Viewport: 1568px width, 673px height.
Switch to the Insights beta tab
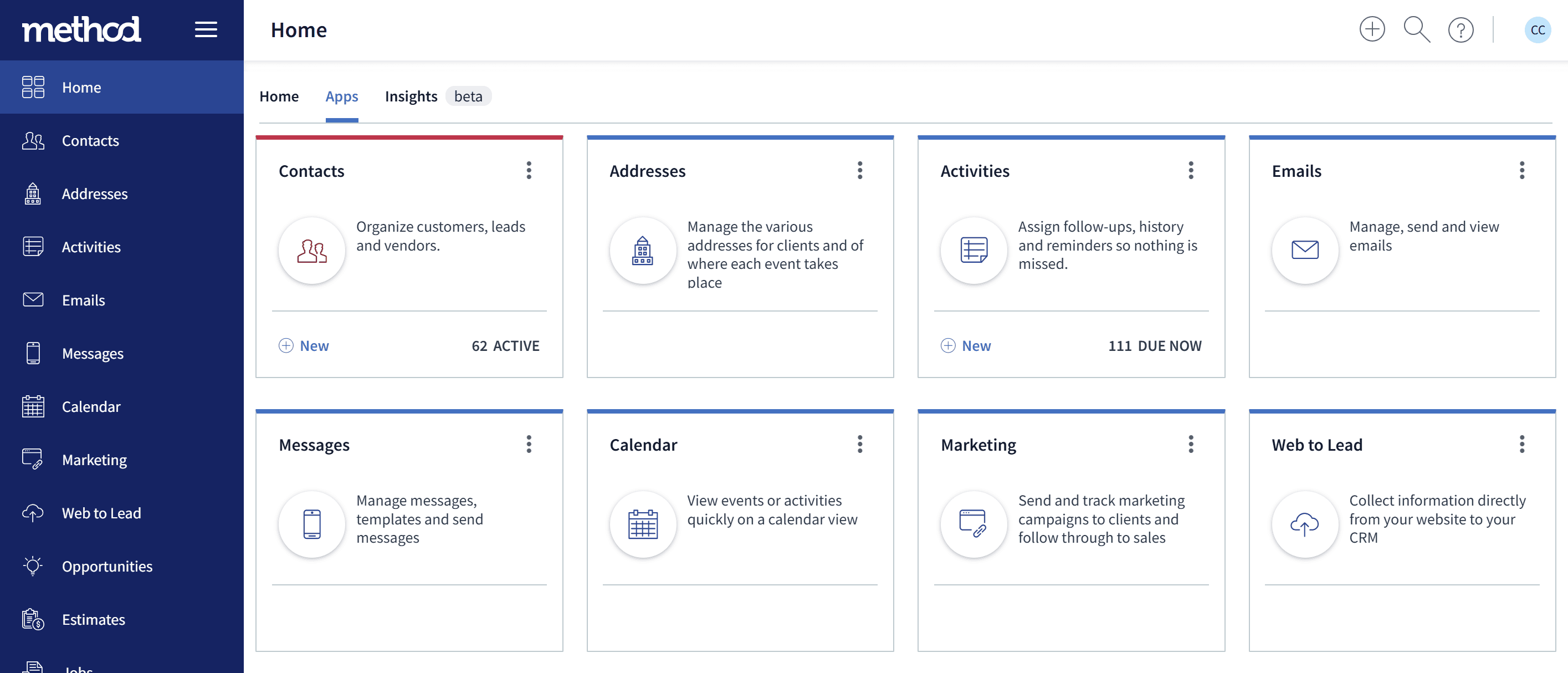click(438, 96)
